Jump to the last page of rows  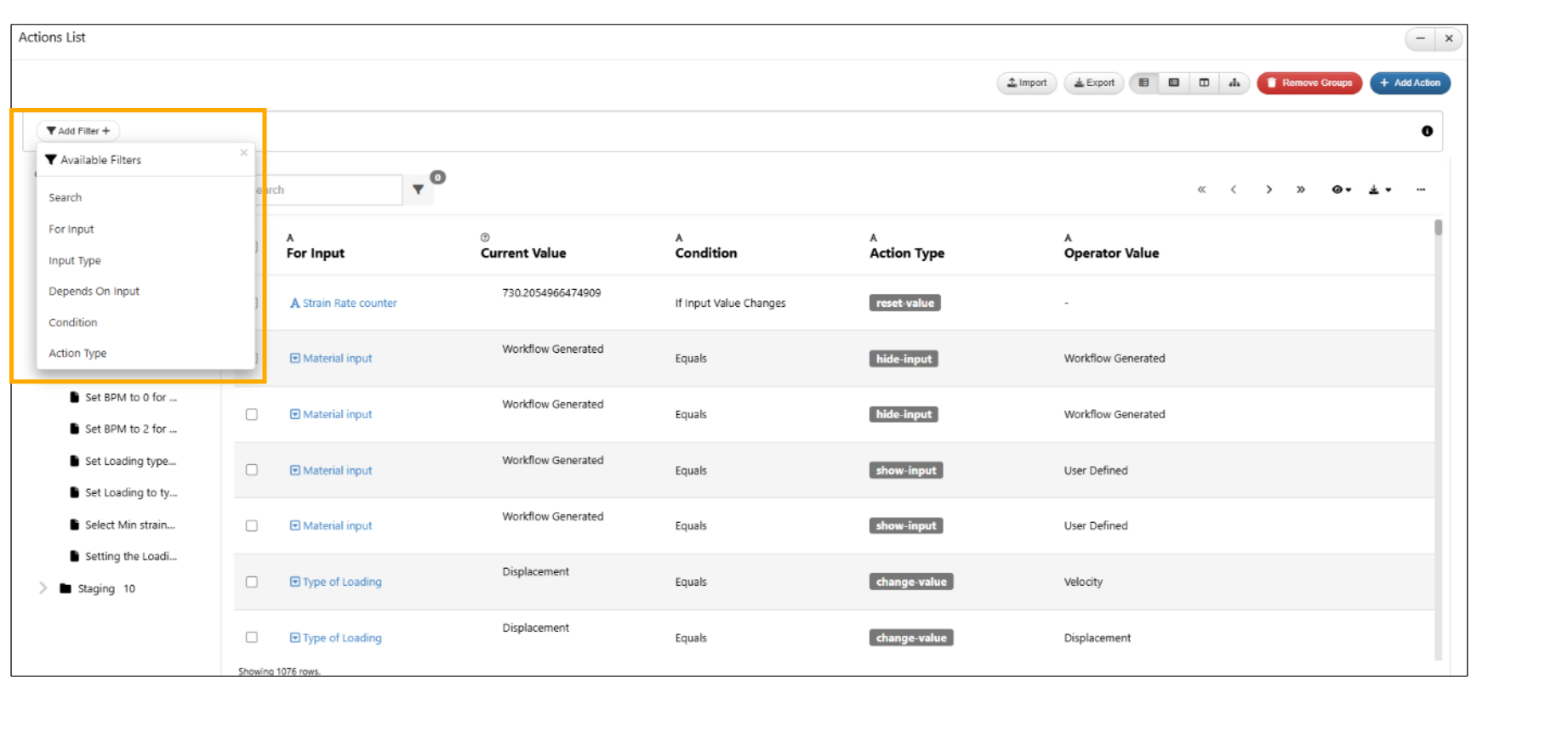[x=1300, y=190]
